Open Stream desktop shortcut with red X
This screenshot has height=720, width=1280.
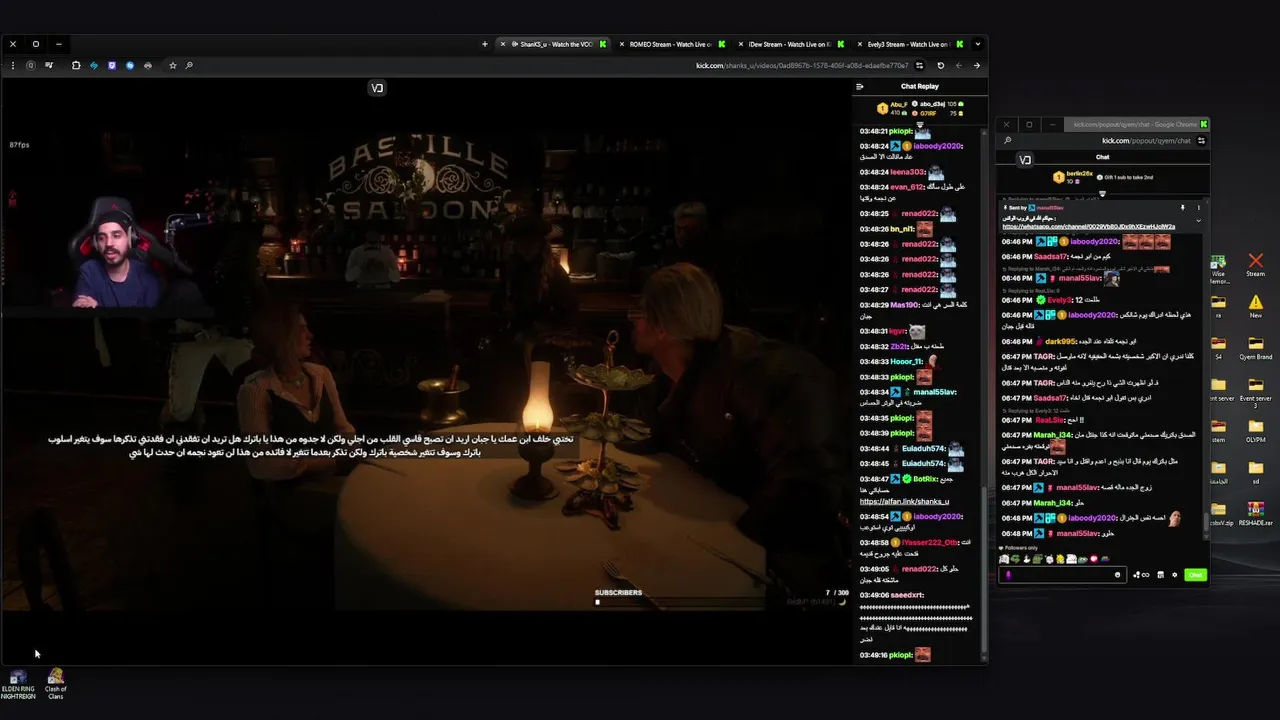click(x=1255, y=265)
